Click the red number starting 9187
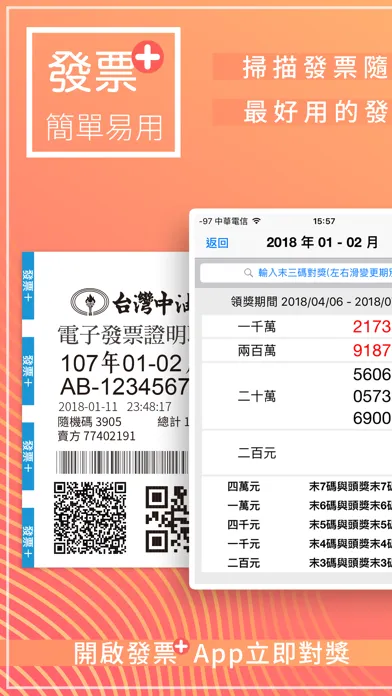The width and height of the screenshot is (392, 696). click(372, 351)
